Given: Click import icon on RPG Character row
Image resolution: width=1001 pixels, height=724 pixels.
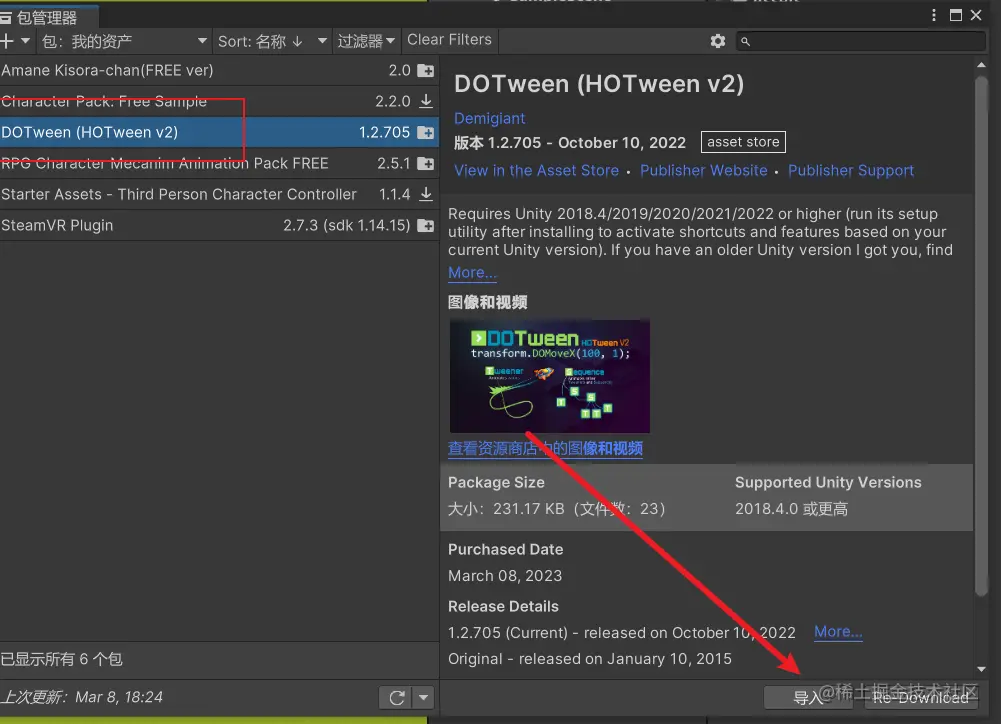Looking at the screenshot, I should 426,164.
